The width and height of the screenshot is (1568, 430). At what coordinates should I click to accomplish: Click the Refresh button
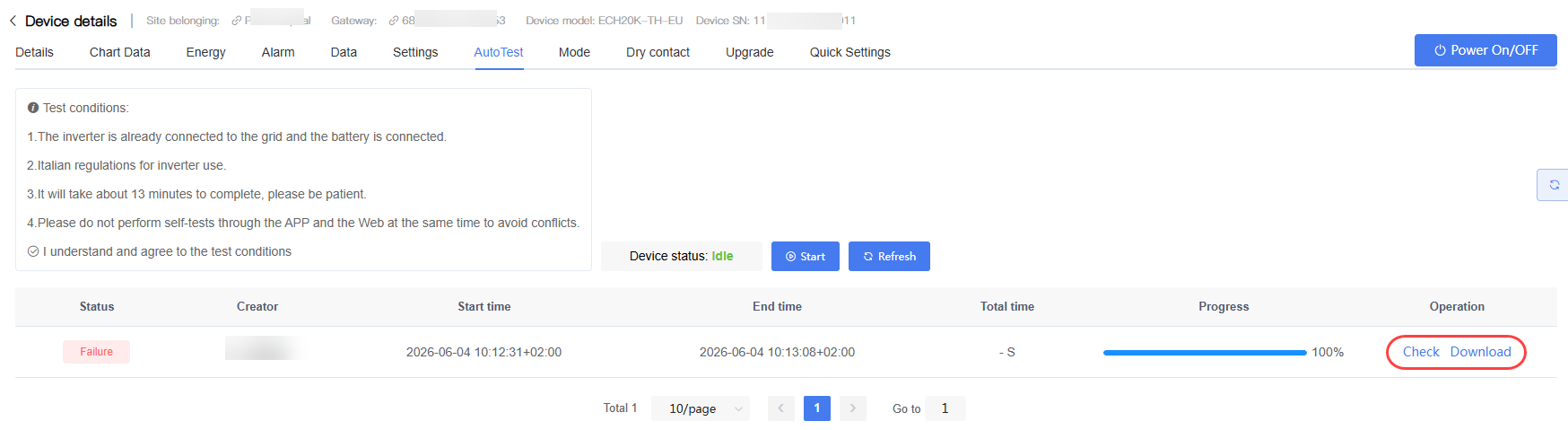coord(889,257)
